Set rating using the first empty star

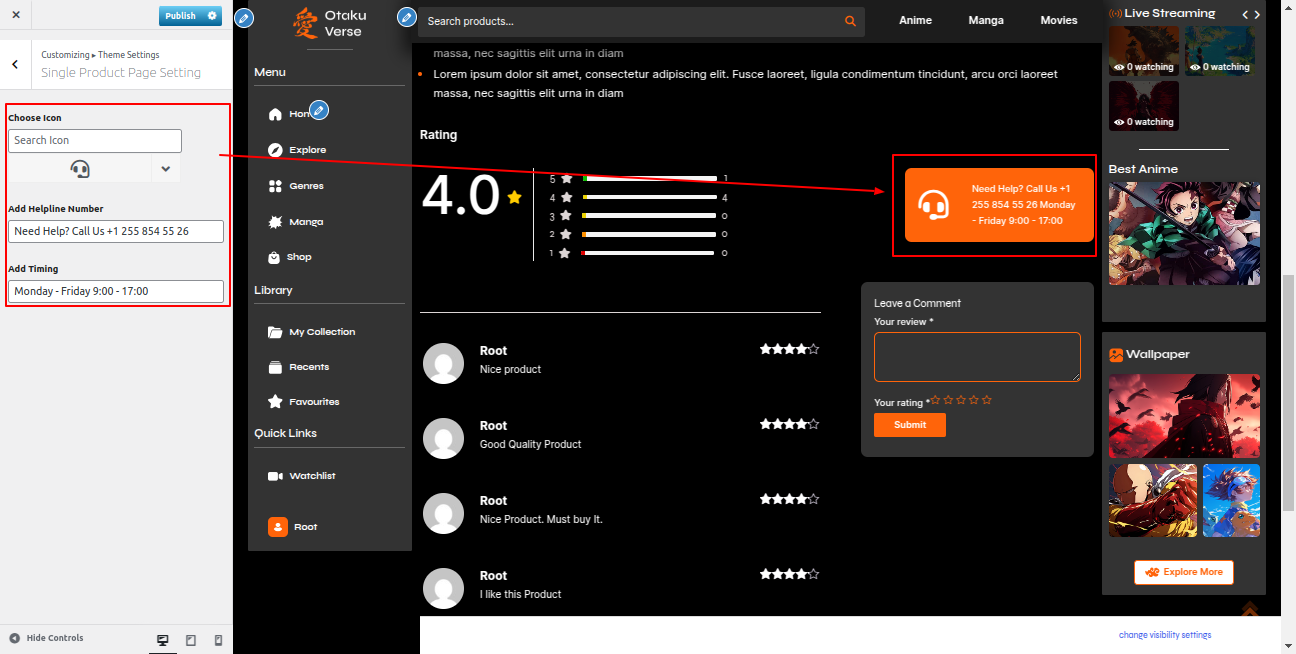tap(936, 400)
